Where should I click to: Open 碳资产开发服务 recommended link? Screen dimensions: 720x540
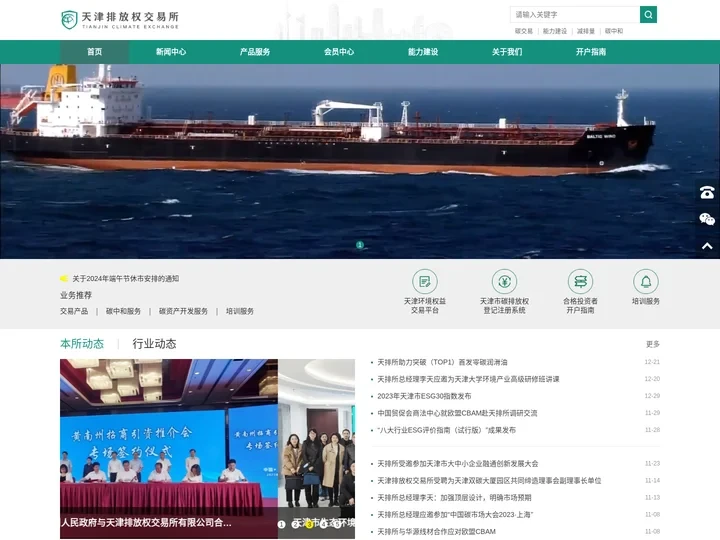pyautogui.click(x=183, y=311)
